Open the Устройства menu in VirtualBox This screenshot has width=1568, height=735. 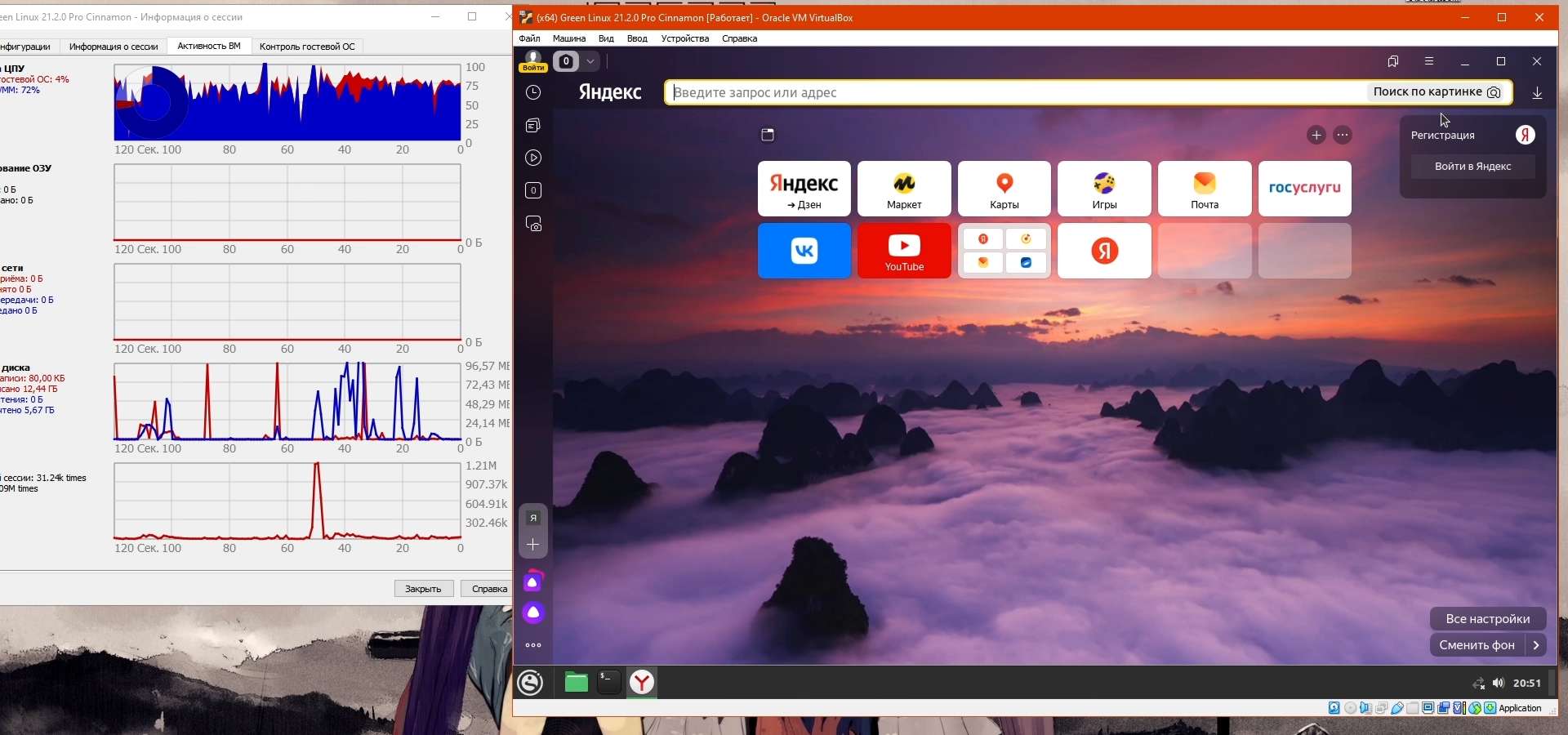[x=685, y=38]
